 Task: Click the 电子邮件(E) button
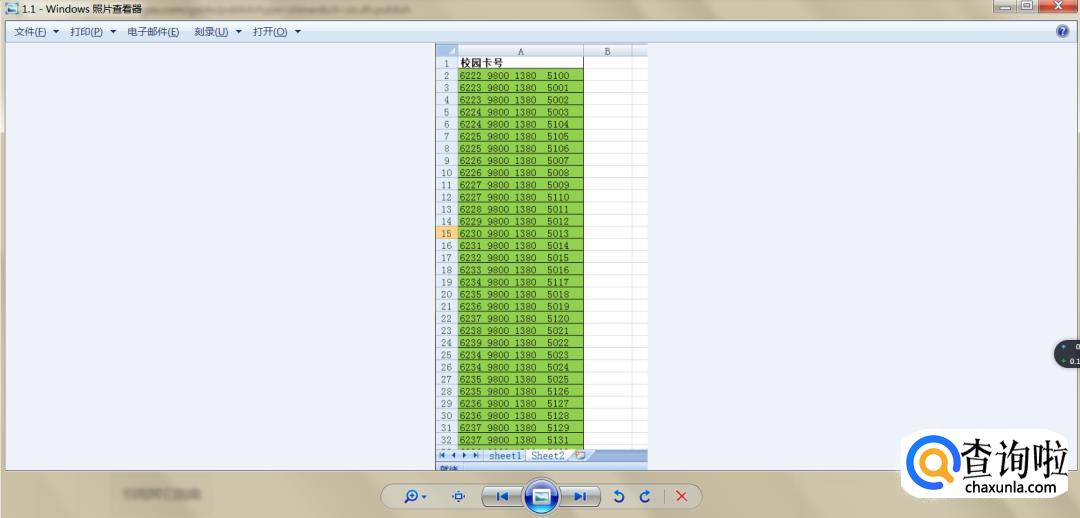153,32
